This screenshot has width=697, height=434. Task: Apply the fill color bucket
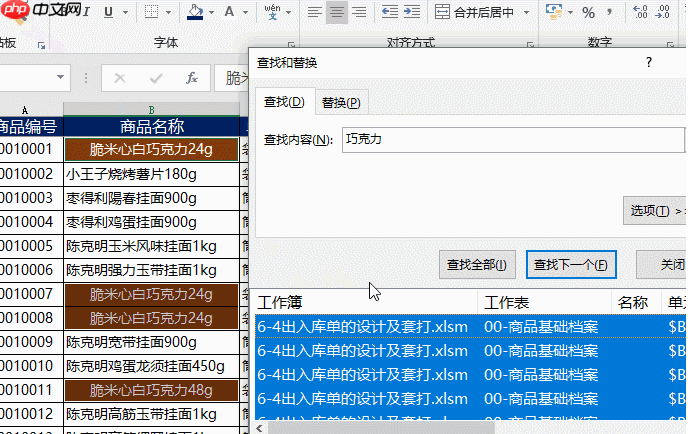tap(195, 12)
